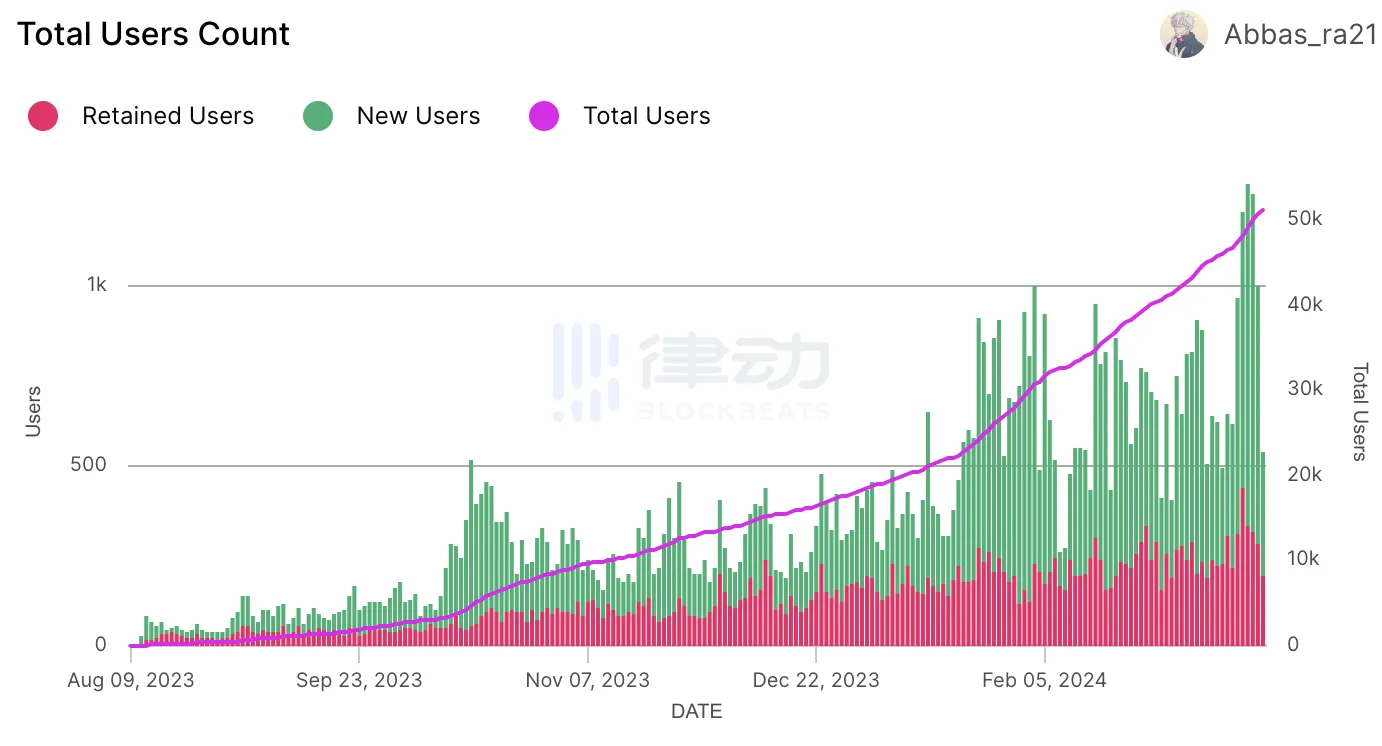This screenshot has width=1382, height=746.
Task: Toggle the New Users green legend dot
Action: pyautogui.click(x=318, y=116)
